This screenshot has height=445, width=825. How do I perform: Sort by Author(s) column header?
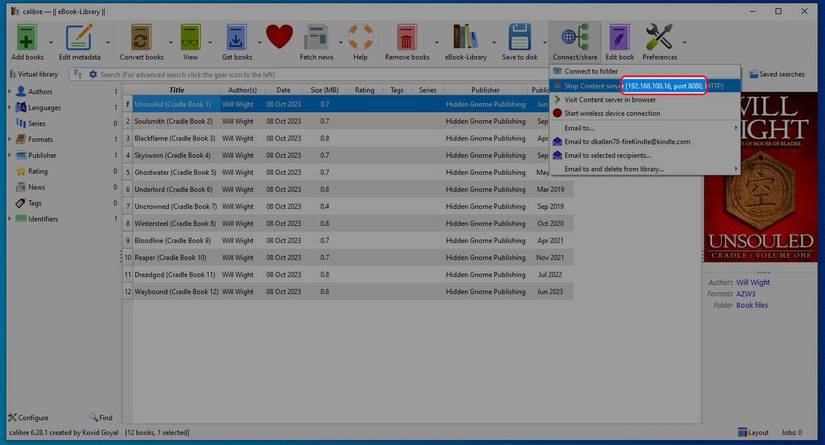tap(242, 90)
